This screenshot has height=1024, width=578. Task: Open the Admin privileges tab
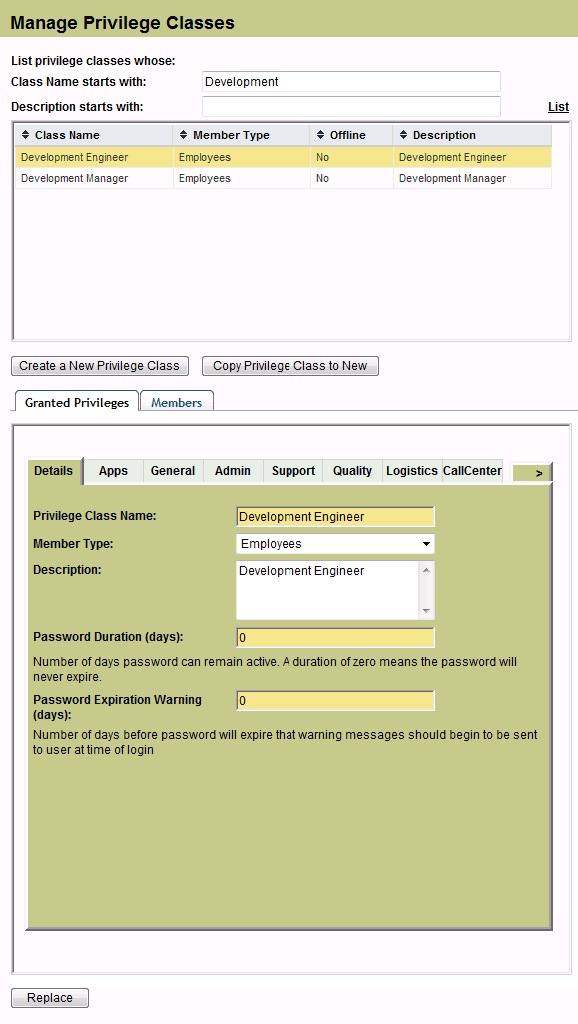pos(233,471)
